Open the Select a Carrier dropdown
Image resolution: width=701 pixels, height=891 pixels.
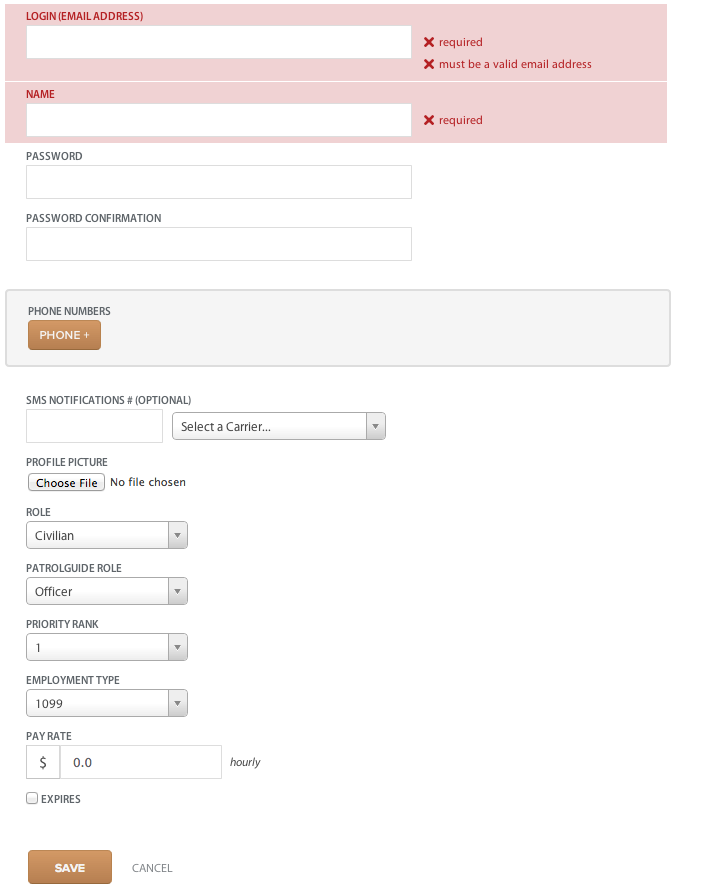[x=279, y=426]
